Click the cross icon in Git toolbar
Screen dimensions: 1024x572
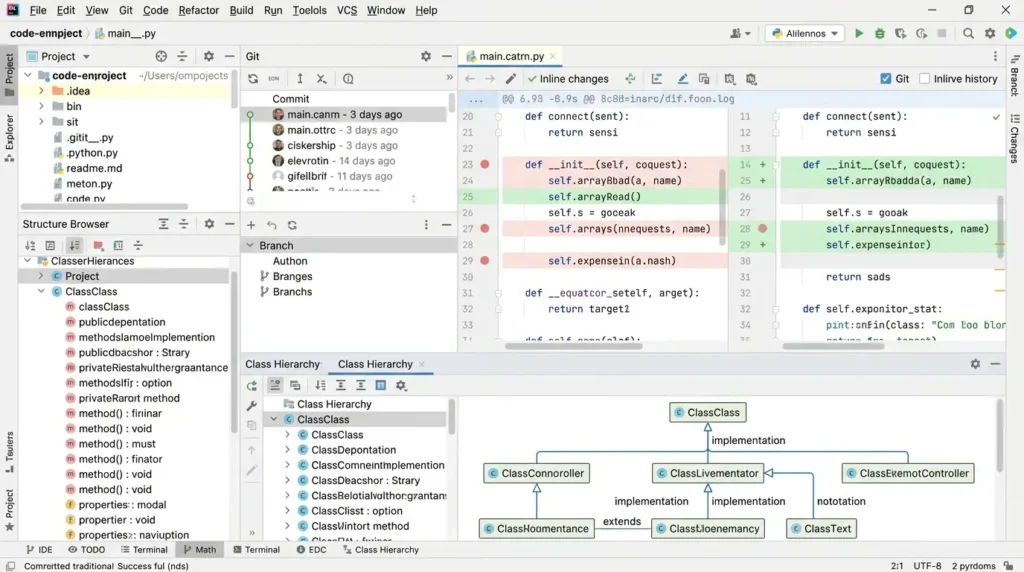click(x=321, y=79)
